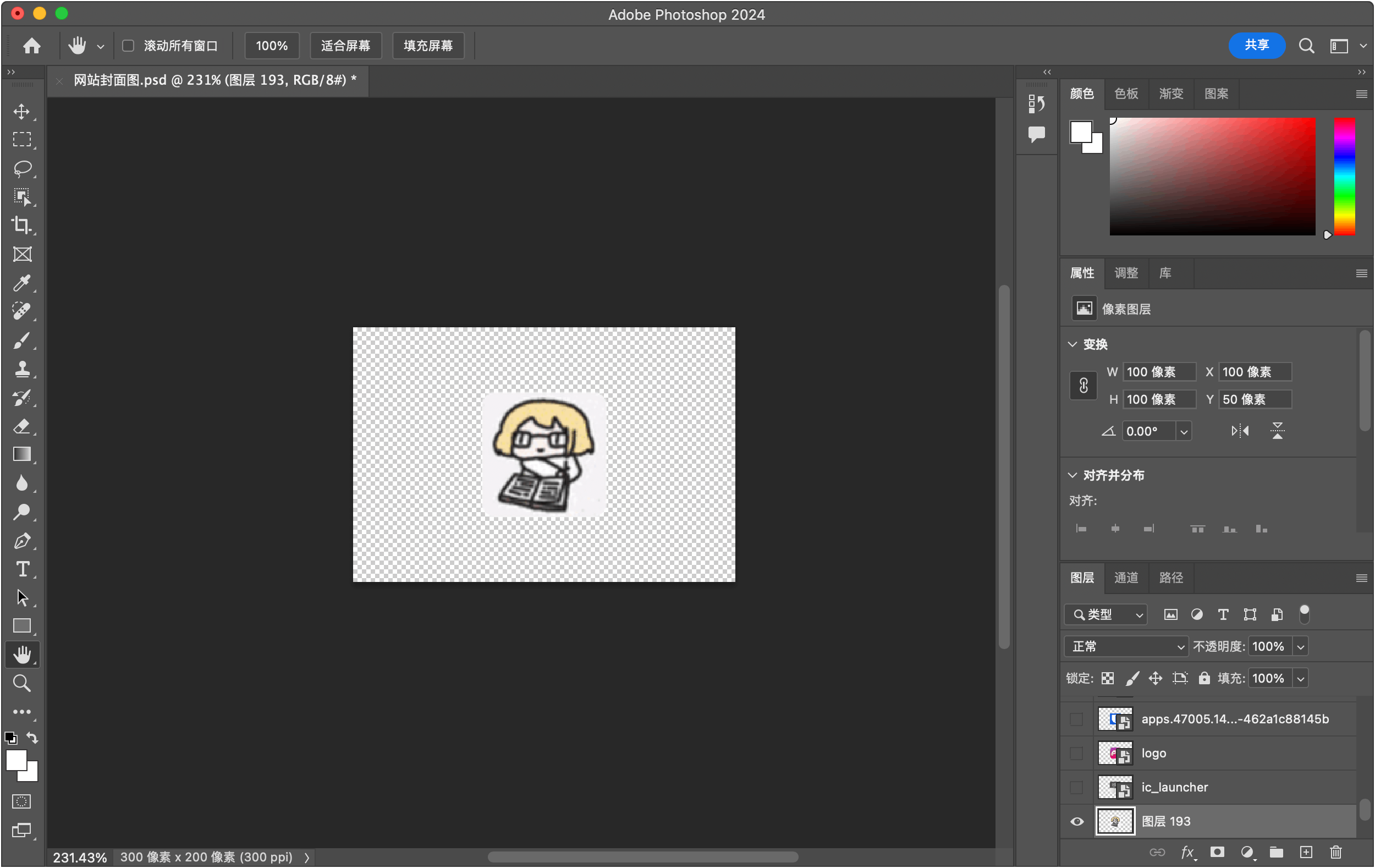The height and width of the screenshot is (868, 1375).
Task: Show the logo layer visibility box
Action: pyautogui.click(x=1076, y=754)
